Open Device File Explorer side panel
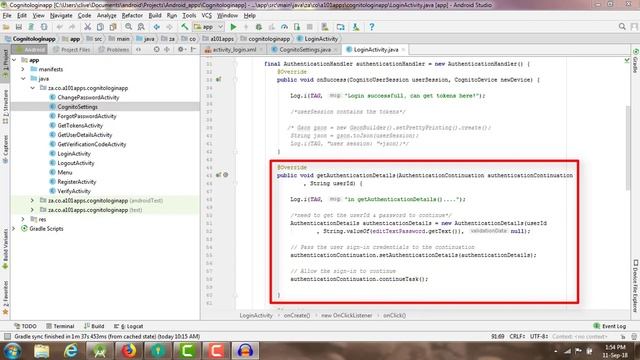This screenshot has height=360, width=640. coord(636,286)
